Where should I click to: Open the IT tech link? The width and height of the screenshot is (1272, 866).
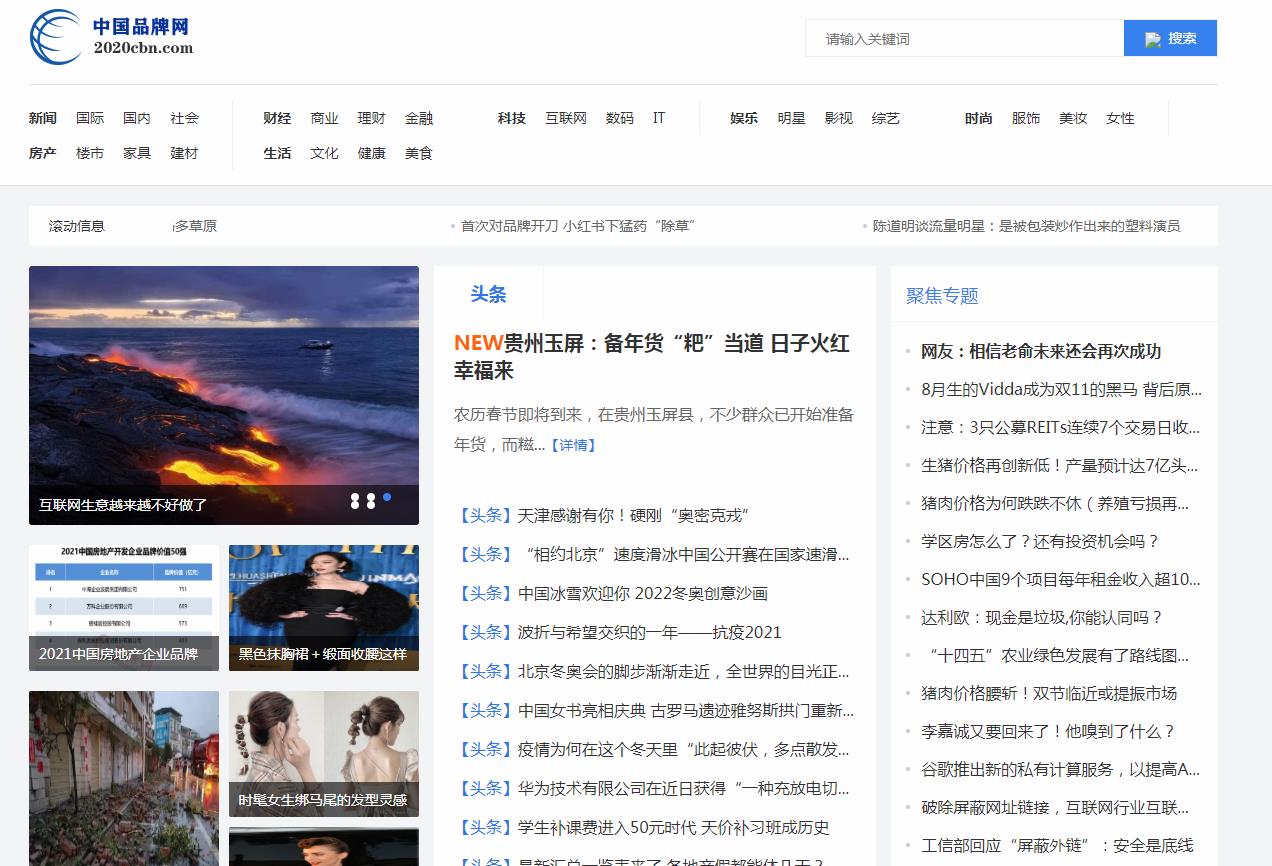[x=659, y=118]
